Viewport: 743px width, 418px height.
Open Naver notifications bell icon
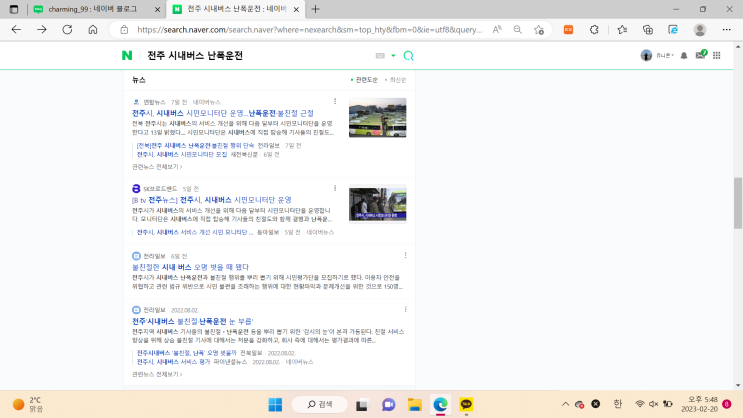[x=684, y=55]
